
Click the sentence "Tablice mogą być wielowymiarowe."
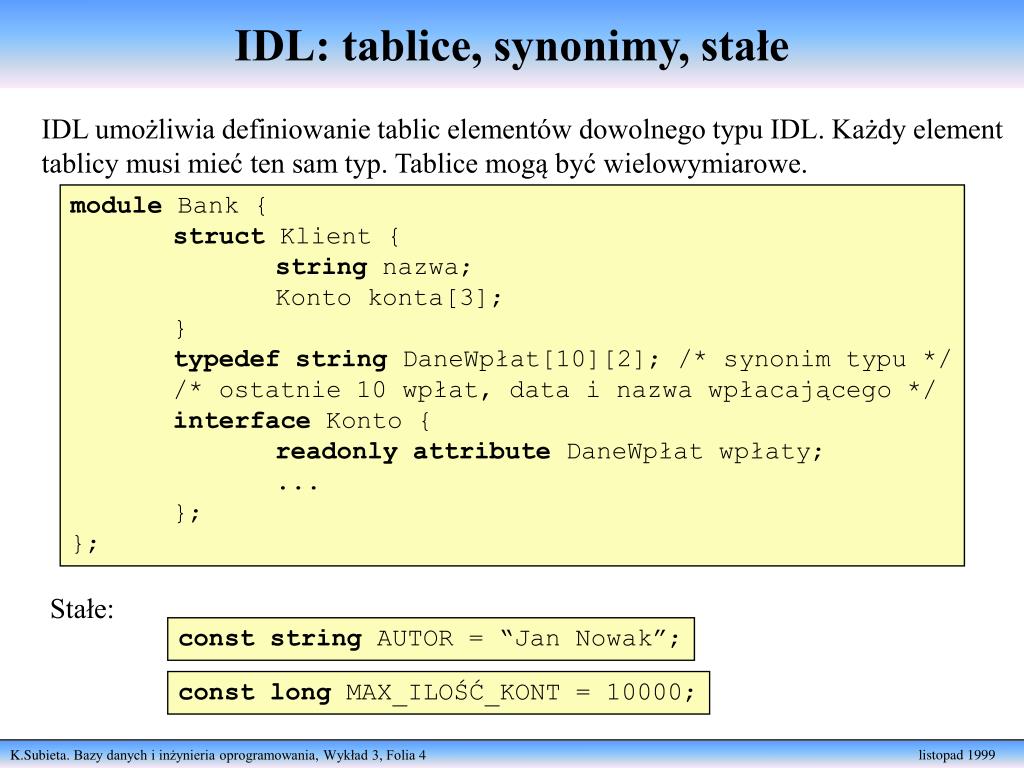(x=601, y=164)
